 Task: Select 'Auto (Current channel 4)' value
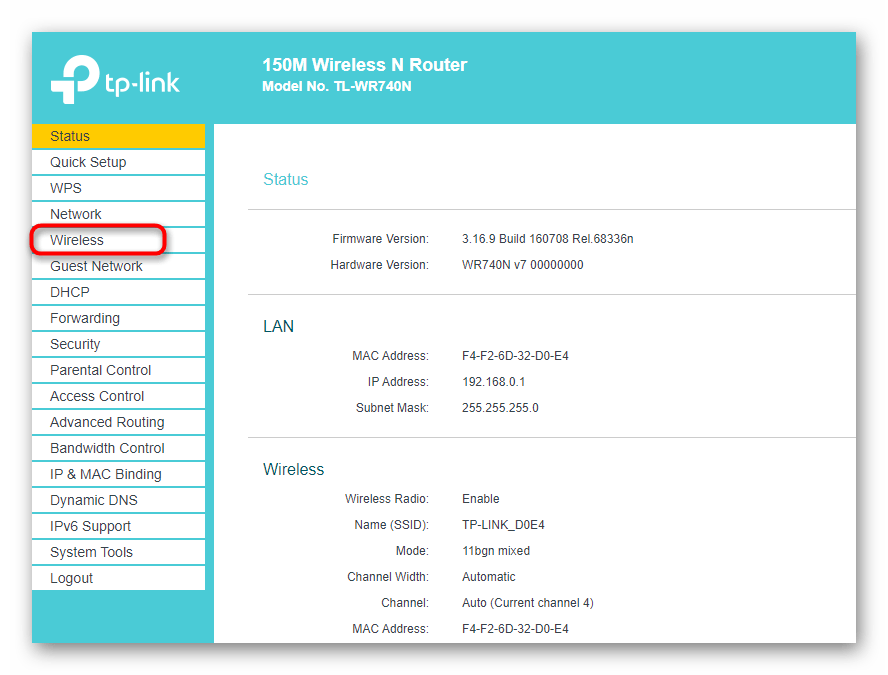528,603
